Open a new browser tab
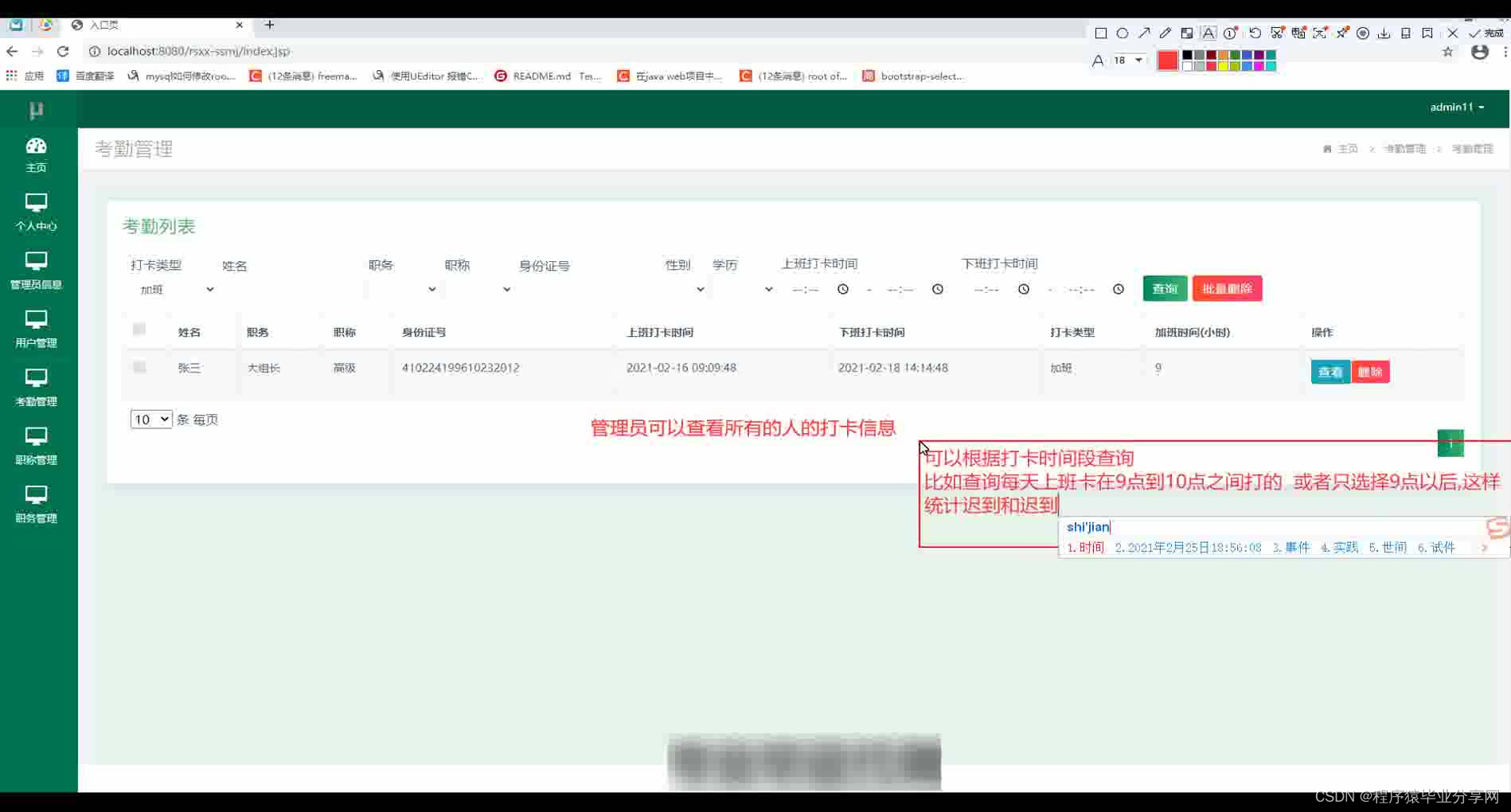 pos(270,25)
